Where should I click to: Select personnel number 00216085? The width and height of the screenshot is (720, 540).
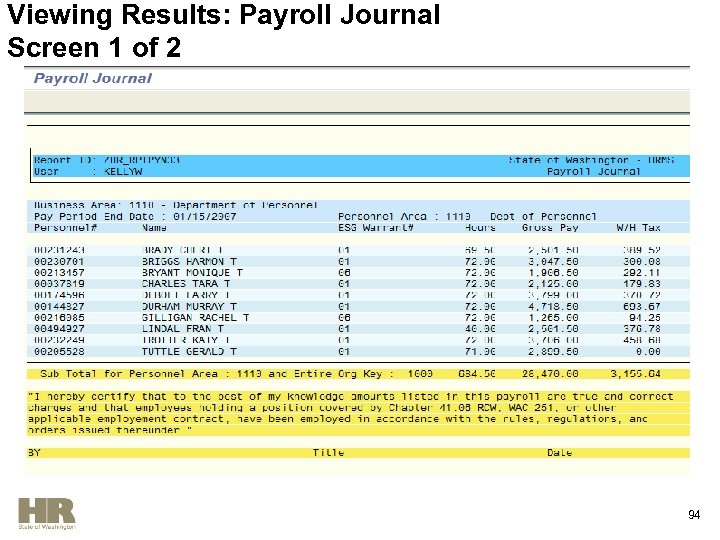point(59,318)
